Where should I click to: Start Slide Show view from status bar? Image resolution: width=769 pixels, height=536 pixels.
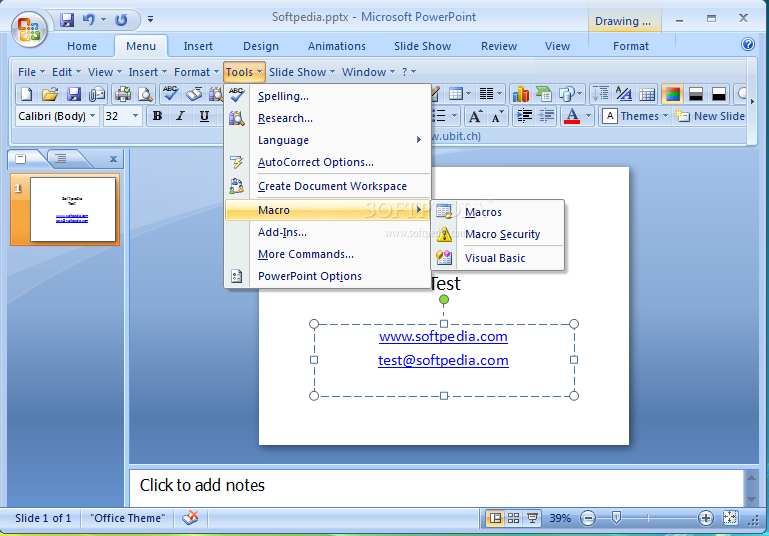pyautogui.click(x=532, y=518)
